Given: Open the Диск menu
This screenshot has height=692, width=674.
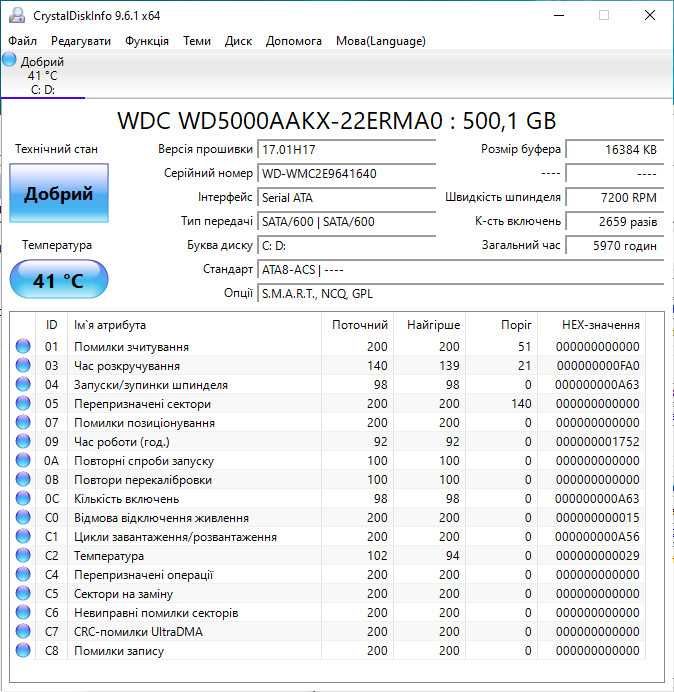Looking at the screenshot, I should [x=238, y=41].
